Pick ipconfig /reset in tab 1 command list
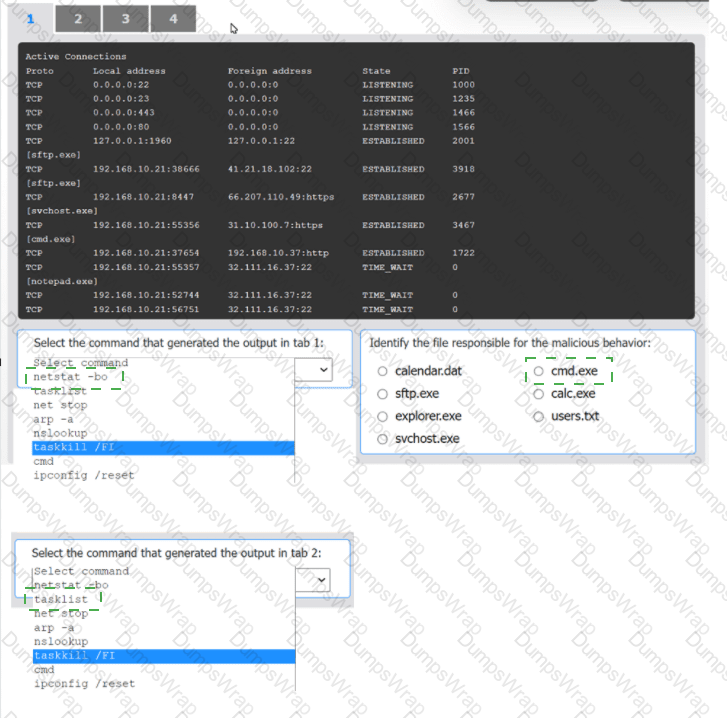 pyautogui.click(x=83, y=475)
